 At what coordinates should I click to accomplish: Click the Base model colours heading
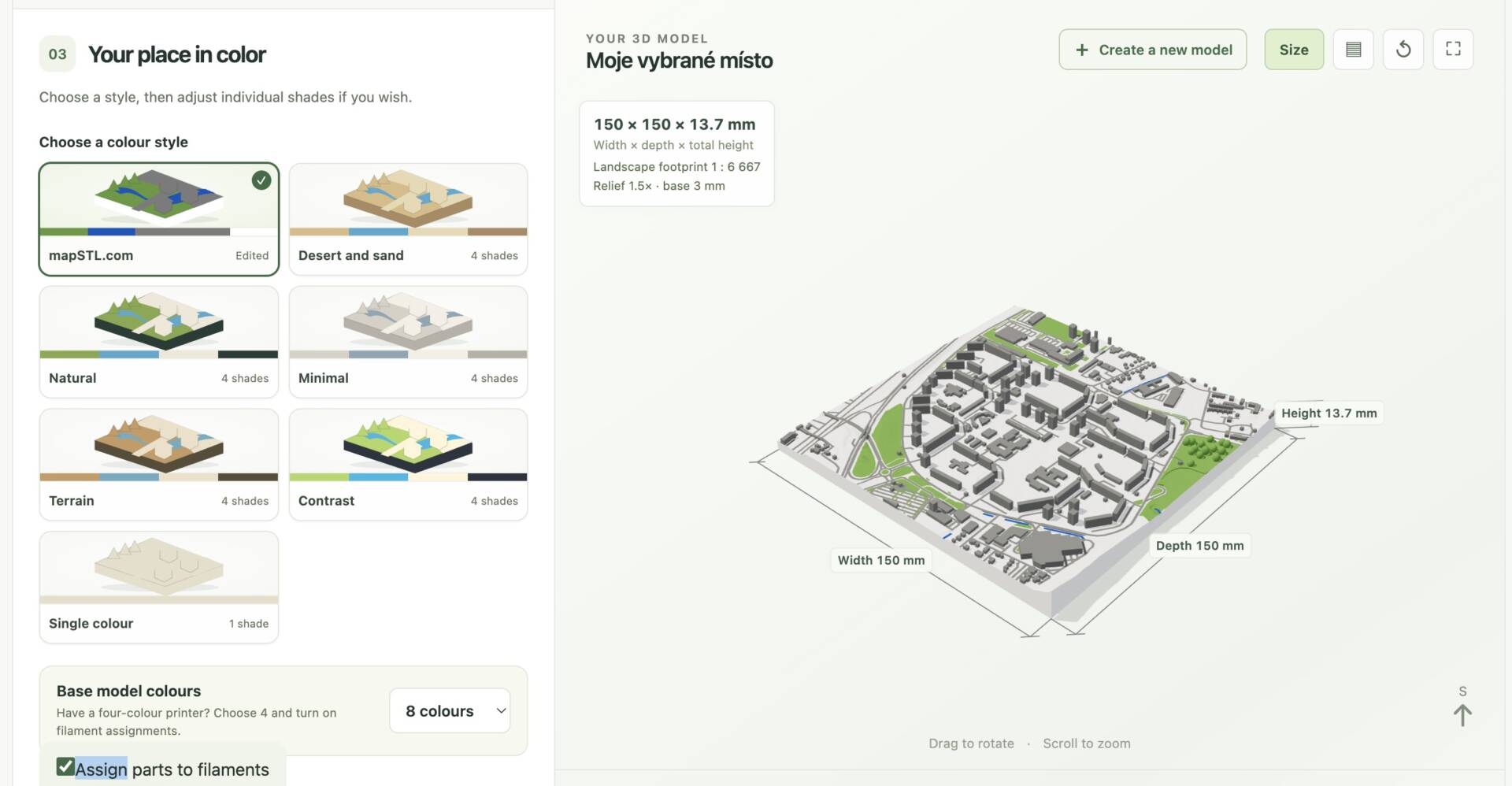click(x=128, y=691)
